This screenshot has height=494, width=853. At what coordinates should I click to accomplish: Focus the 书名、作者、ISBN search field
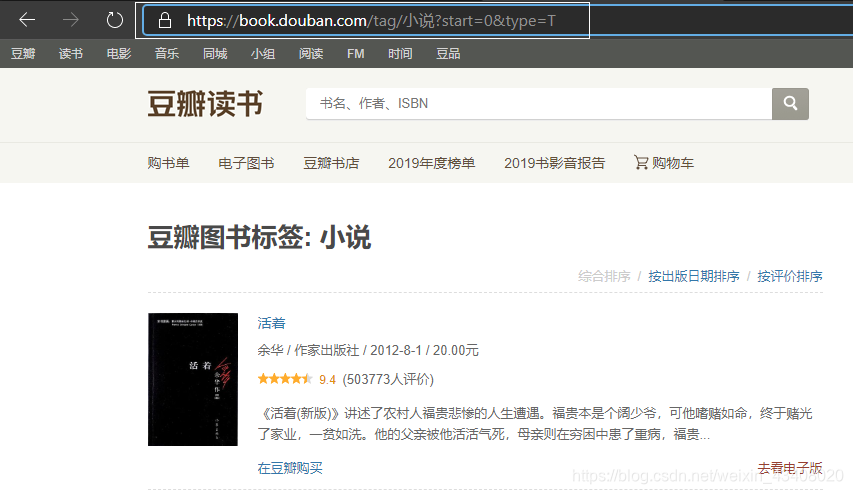539,103
